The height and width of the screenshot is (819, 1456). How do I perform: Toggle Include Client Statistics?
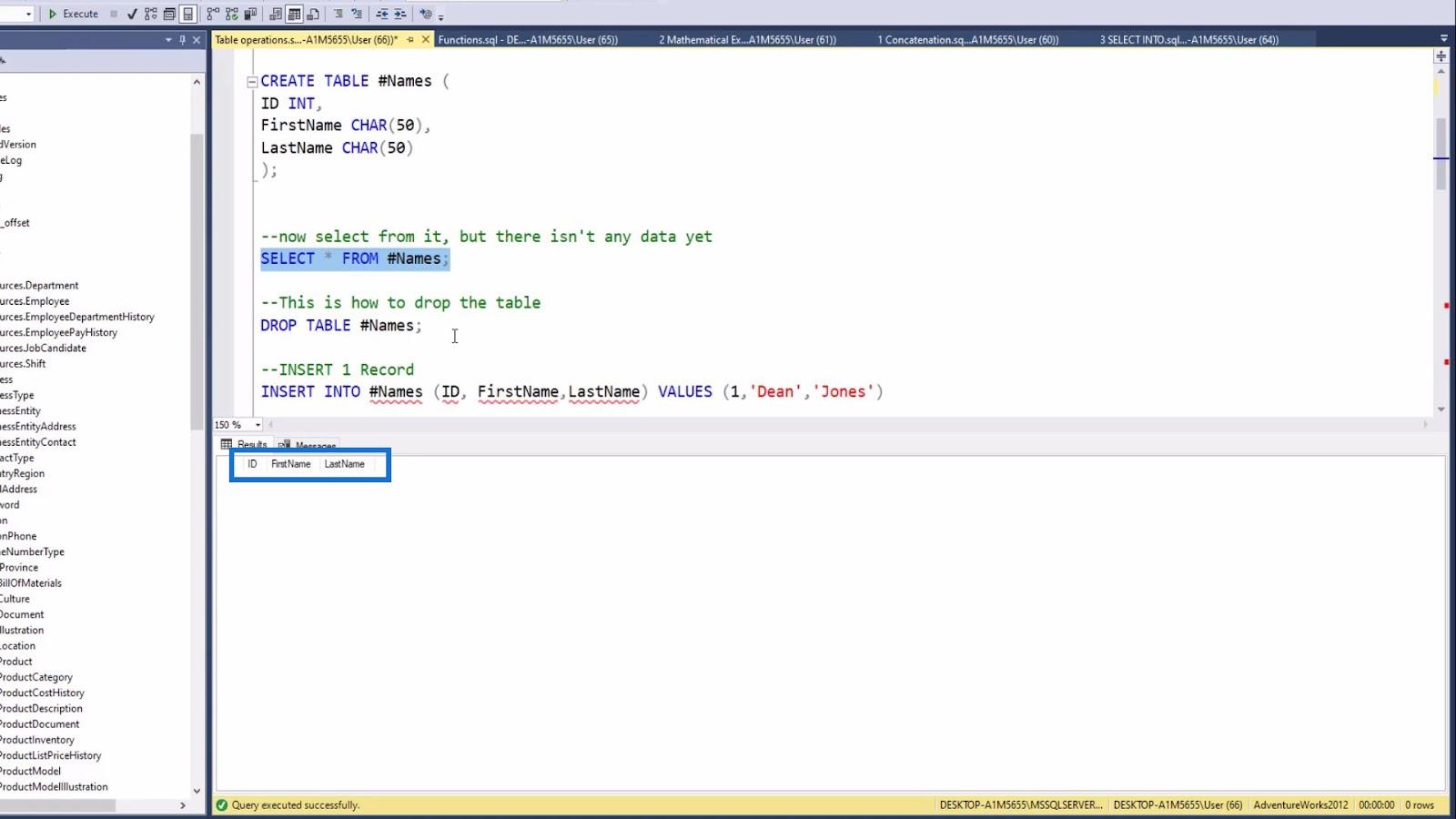(250, 14)
